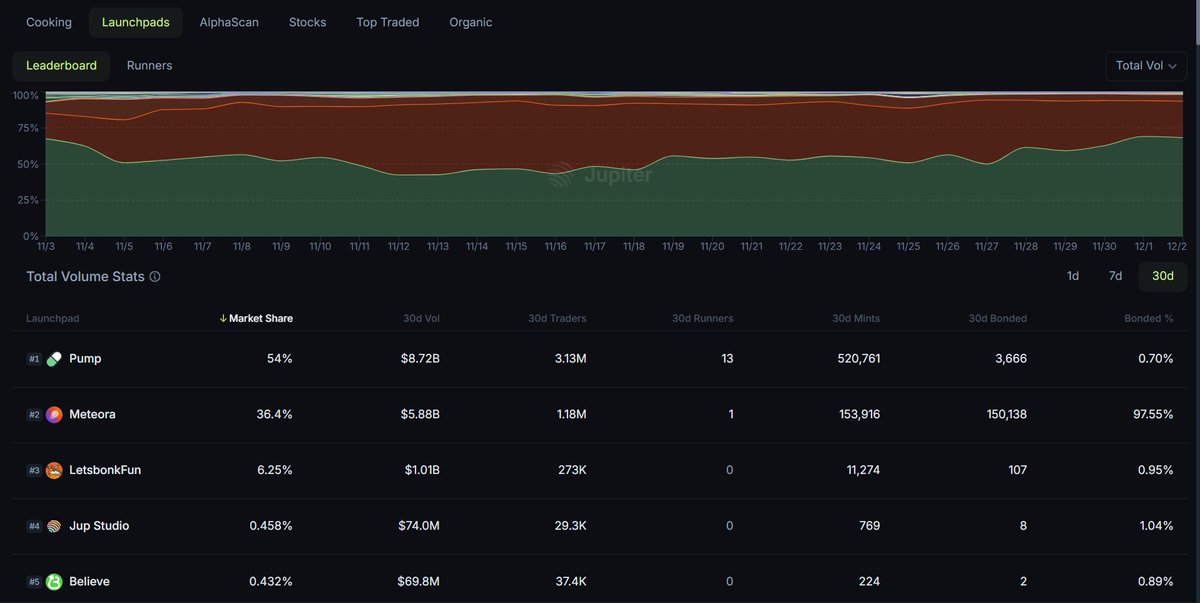Sort the table by 30d Vol

pos(421,318)
